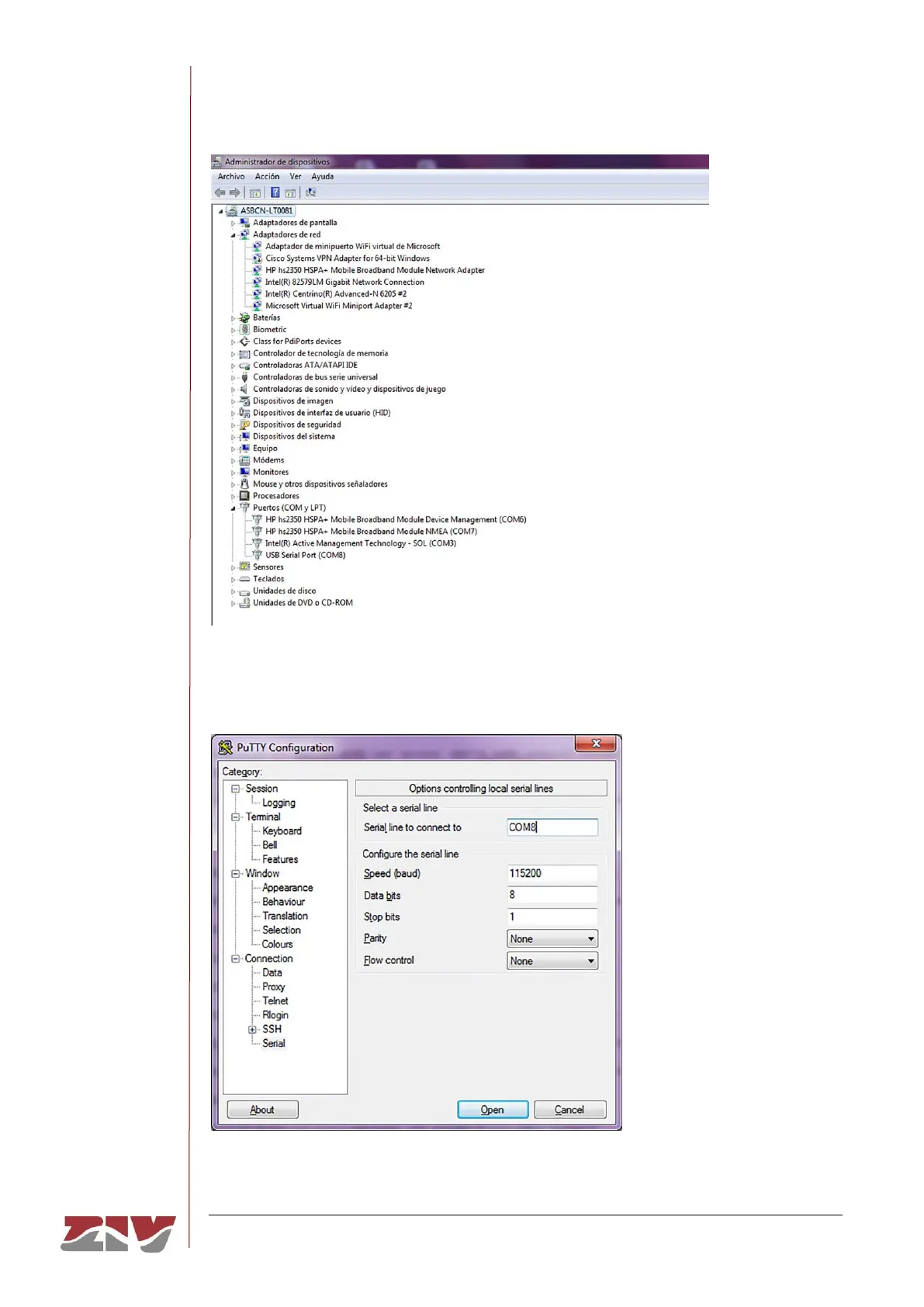The width and height of the screenshot is (924, 1307).
Task: Click the Biometric category icon
Action: [244, 329]
